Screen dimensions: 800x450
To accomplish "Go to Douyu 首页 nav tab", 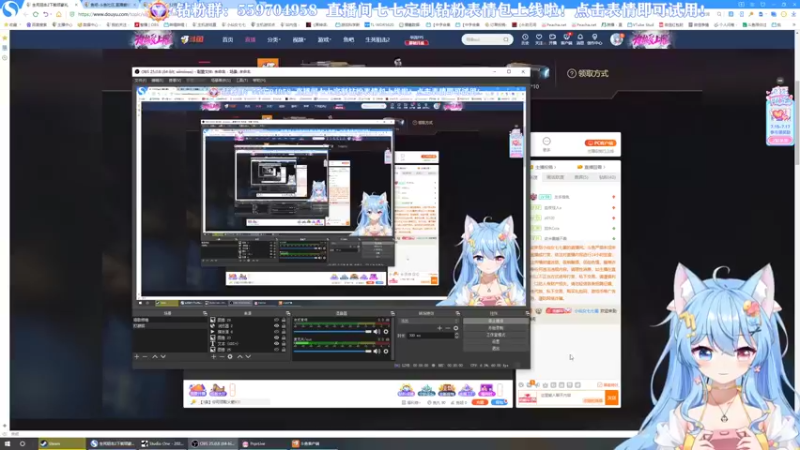I will pos(228,39).
